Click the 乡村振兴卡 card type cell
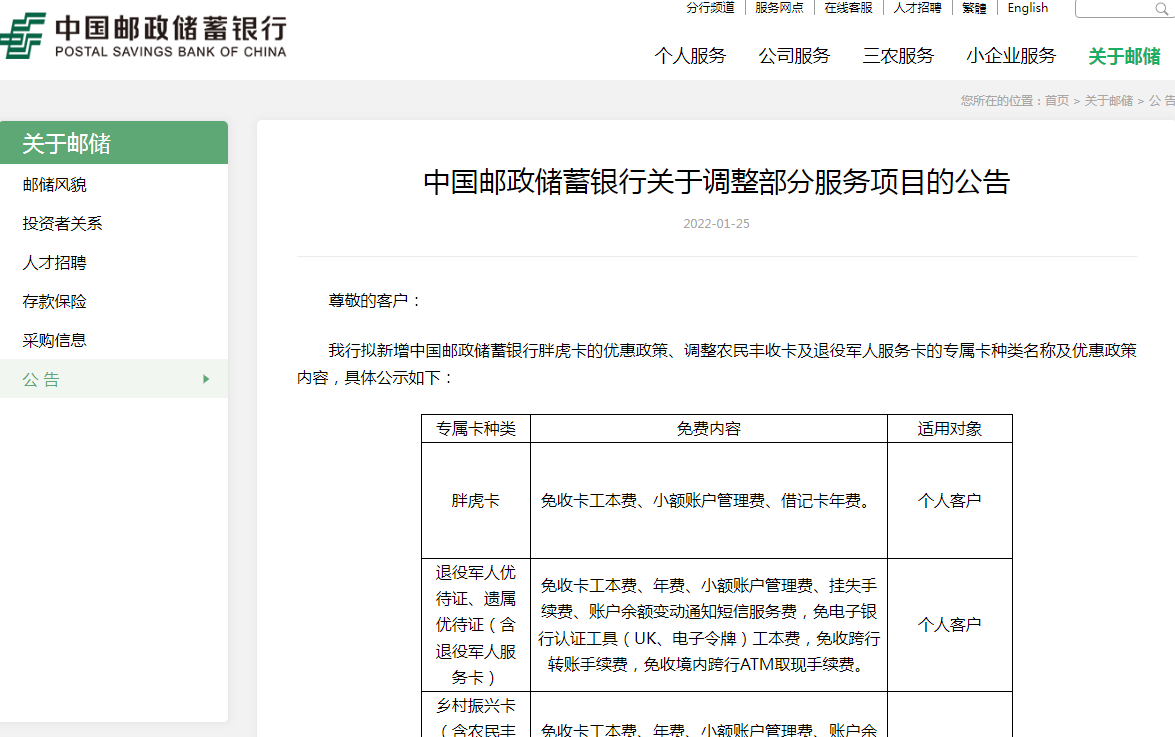 point(476,715)
